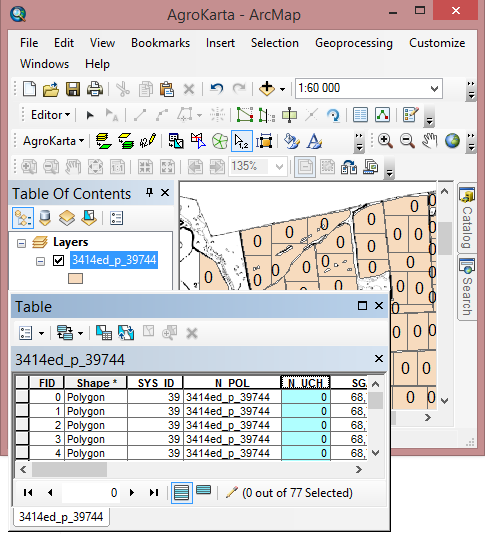Select by attributes in Table toolbar

pyautogui.click(x=104, y=333)
